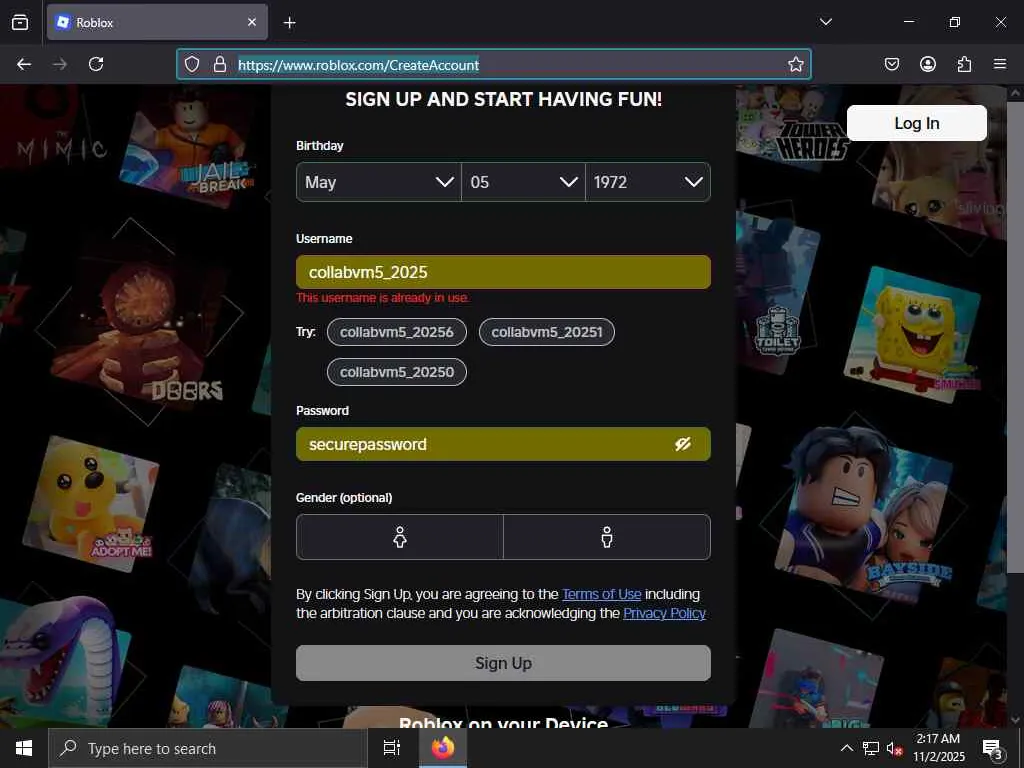Click the Bayside game thumbnail
Viewport: 1024px width, 768px height.
click(x=863, y=516)
